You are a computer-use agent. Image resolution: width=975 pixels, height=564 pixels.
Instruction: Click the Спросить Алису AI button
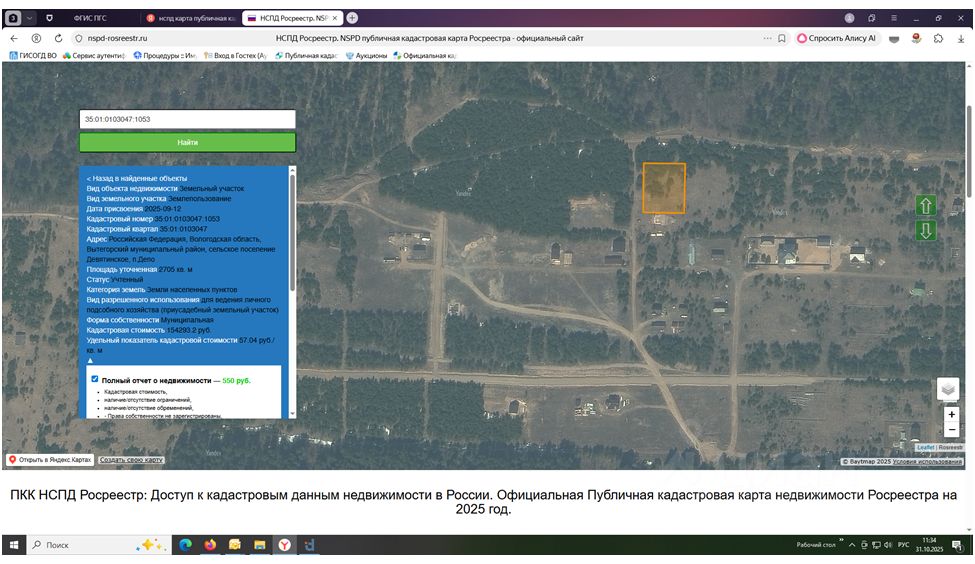point(836,38)
